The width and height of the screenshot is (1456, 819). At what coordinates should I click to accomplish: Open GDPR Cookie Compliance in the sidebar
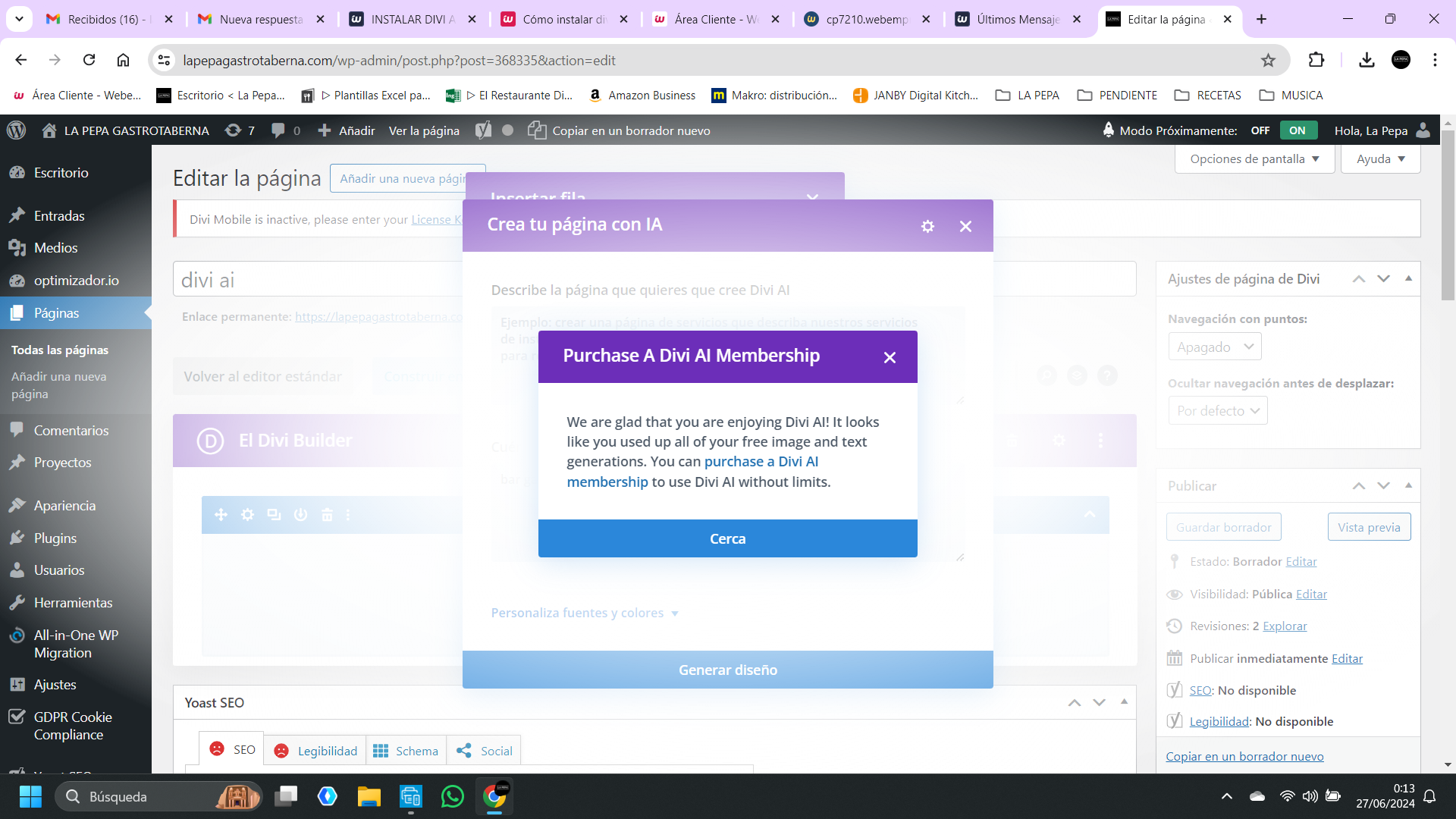[73, 726]
